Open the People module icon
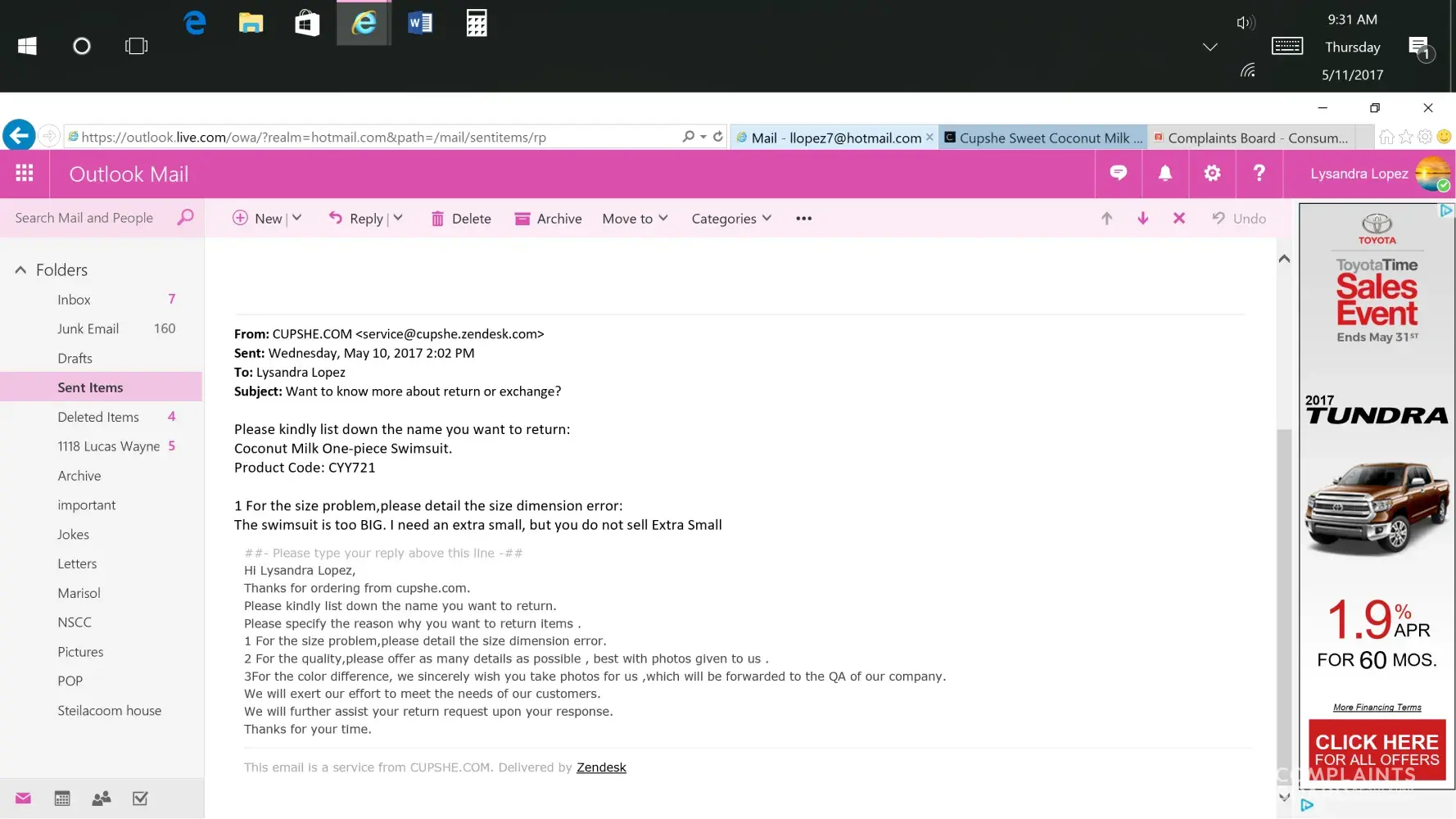Screen dimensions: 1456x819 click(x=102, y=799)
